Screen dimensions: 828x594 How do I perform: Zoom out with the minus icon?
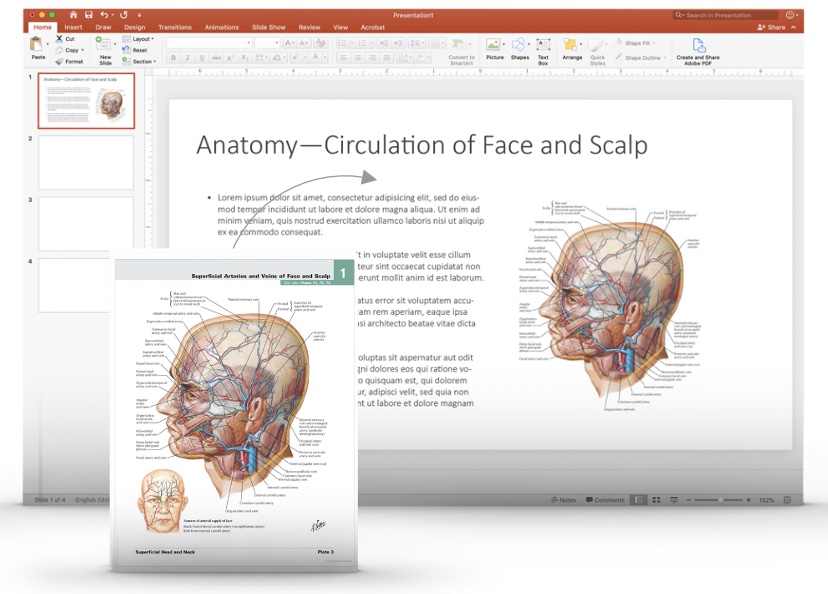point(689,499)
